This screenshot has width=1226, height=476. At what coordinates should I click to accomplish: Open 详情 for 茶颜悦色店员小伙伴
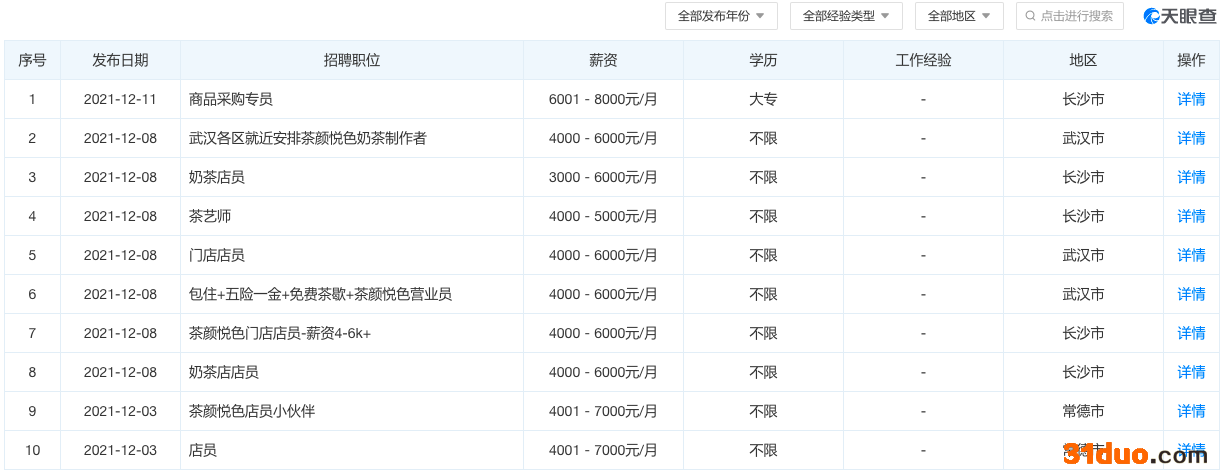[1190, 411]
